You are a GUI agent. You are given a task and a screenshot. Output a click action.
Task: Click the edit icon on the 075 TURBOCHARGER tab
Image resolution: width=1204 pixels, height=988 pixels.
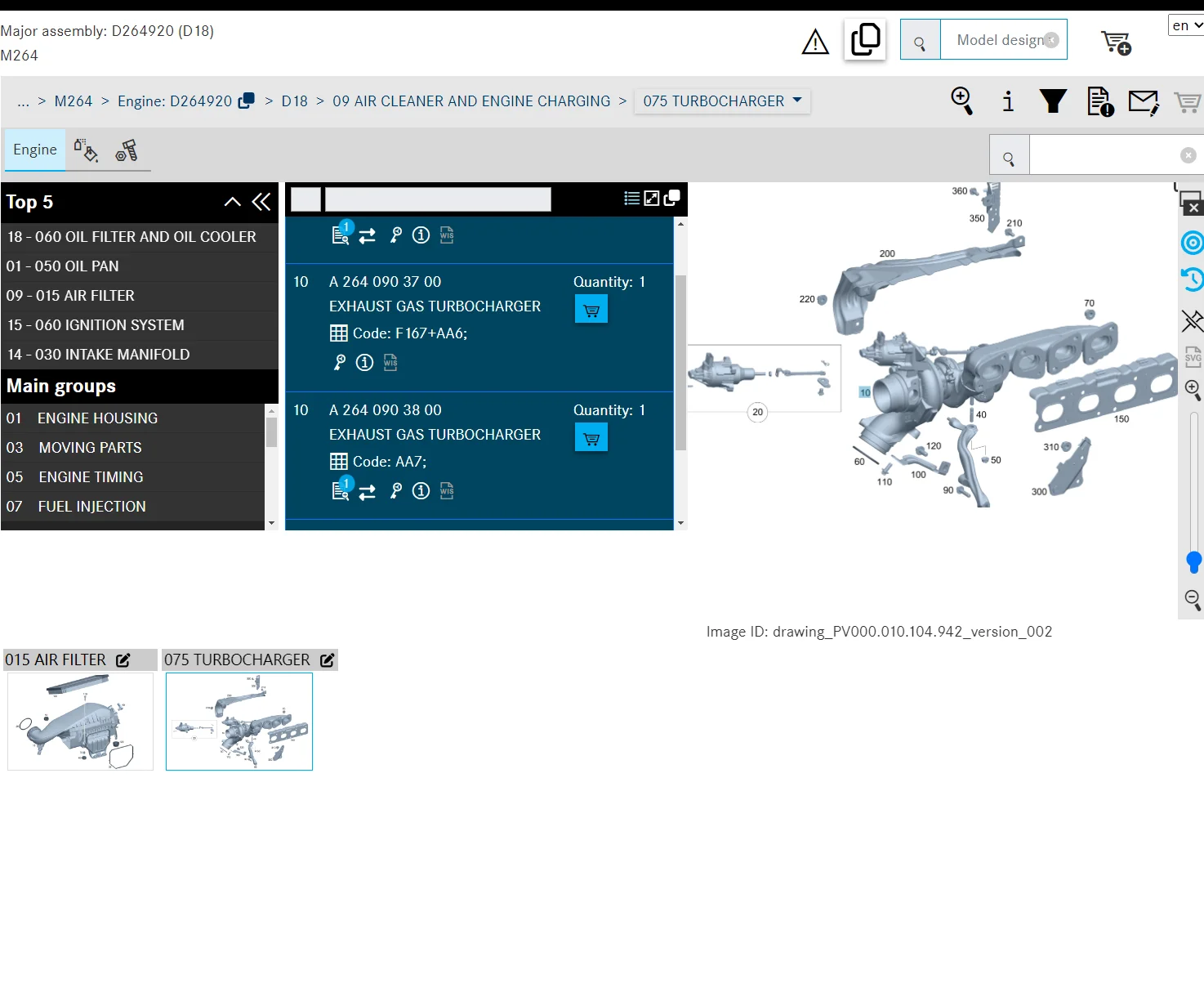[328, 660]
